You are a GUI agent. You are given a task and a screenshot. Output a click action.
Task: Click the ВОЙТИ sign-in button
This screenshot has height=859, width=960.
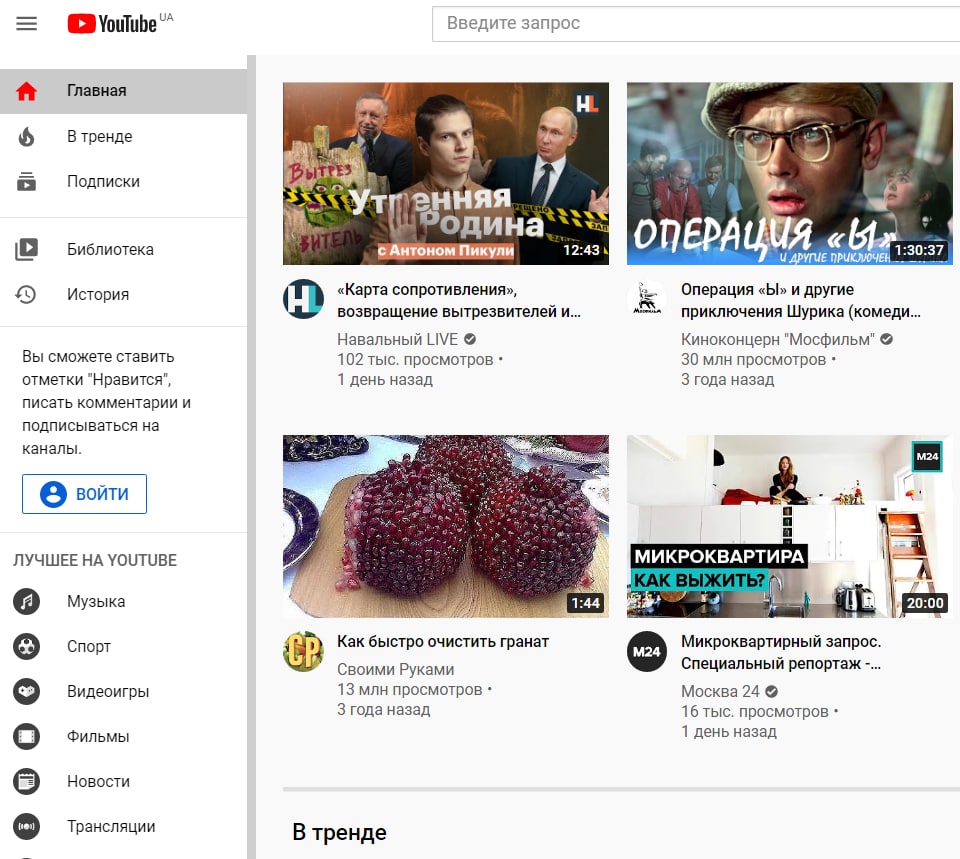tap(84, 493)
